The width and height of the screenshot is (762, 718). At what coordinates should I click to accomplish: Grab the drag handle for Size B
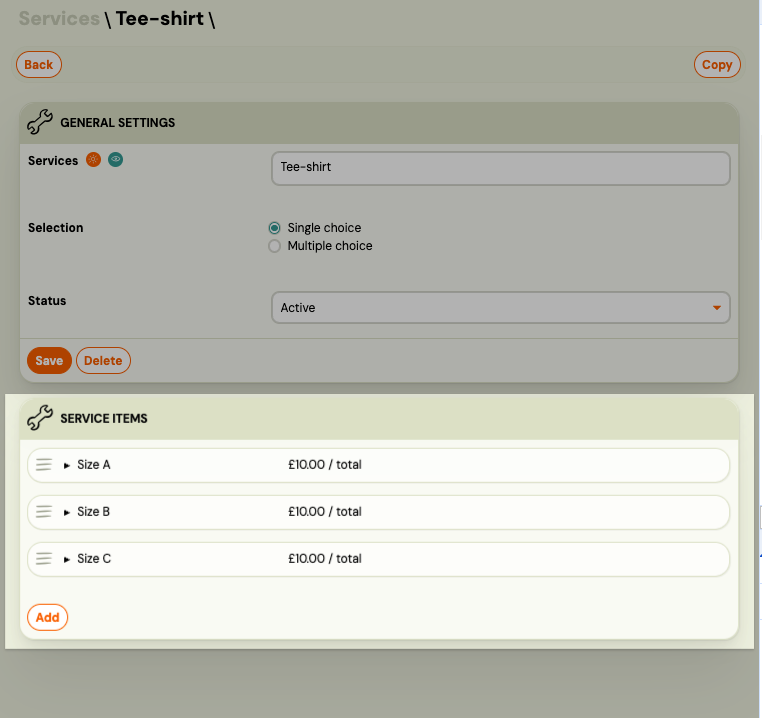[44, 511]
